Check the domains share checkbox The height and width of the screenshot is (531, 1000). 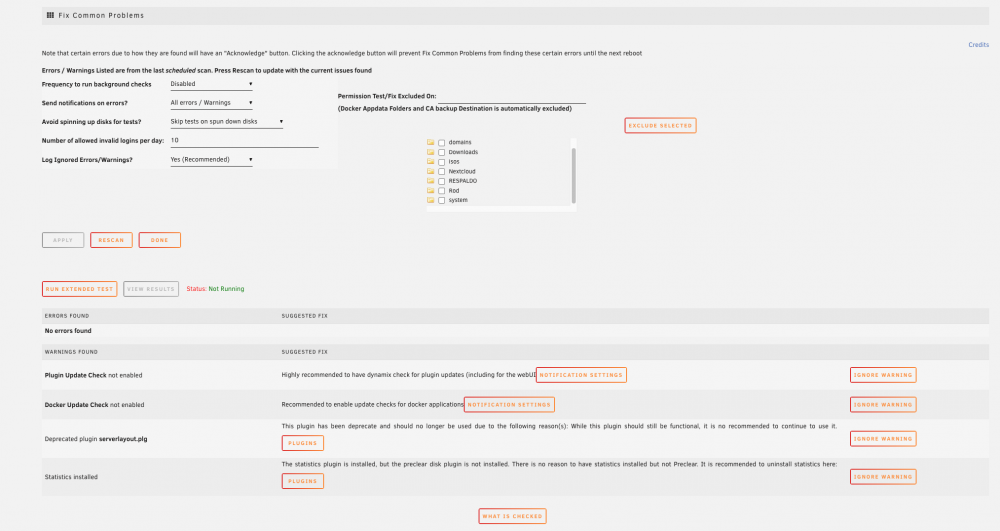tap(441, 143)
